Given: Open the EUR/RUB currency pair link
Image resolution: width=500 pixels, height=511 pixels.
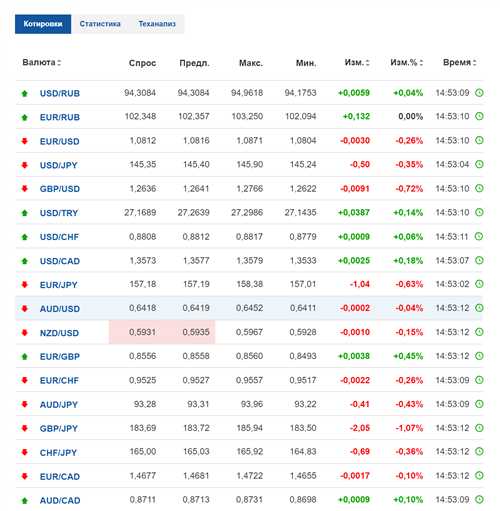Looking at the screenshot, I should click(60, 117).
